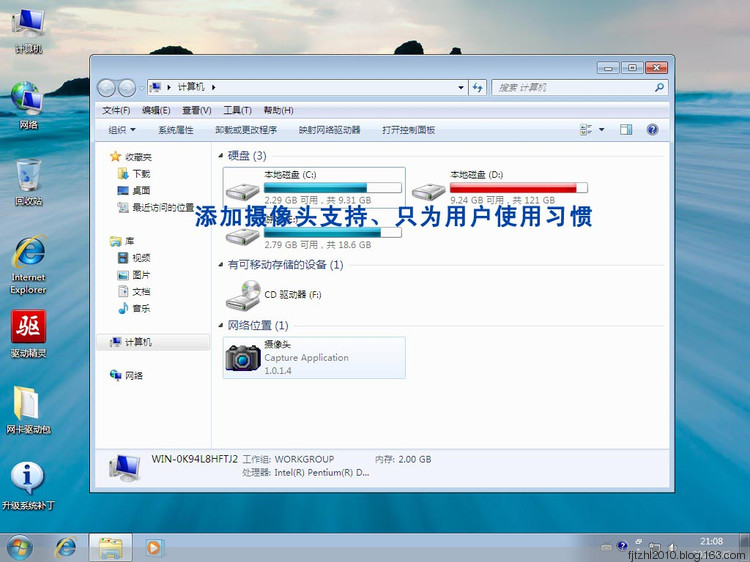Select the CD 驱动器 (F:) drive icon
The width and height of the screenshot is (750, 562).
[x=243, y=295]
